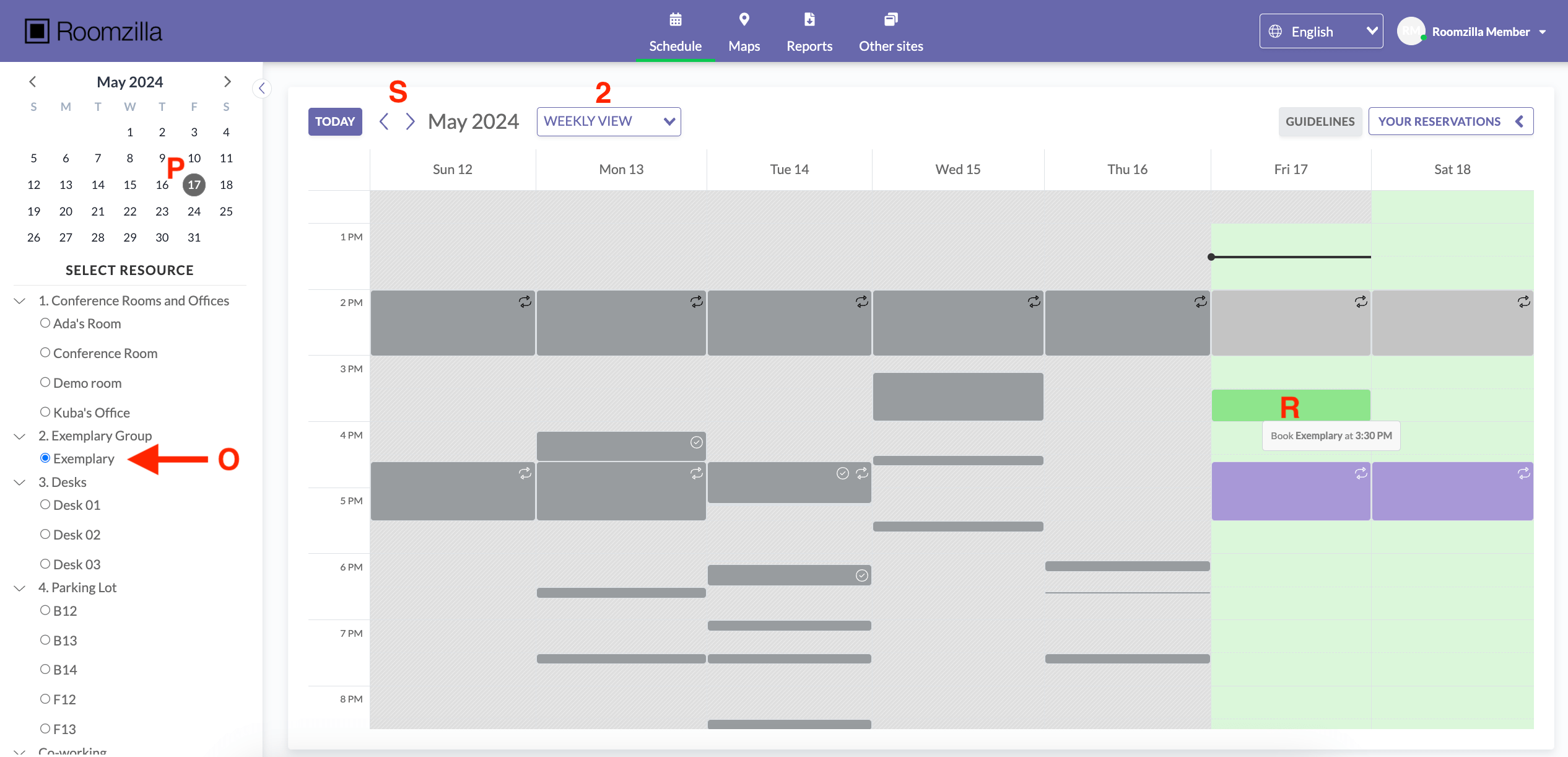Select Ada's Room radio button
The image size is (1568, 757).
tap(45, 323)
